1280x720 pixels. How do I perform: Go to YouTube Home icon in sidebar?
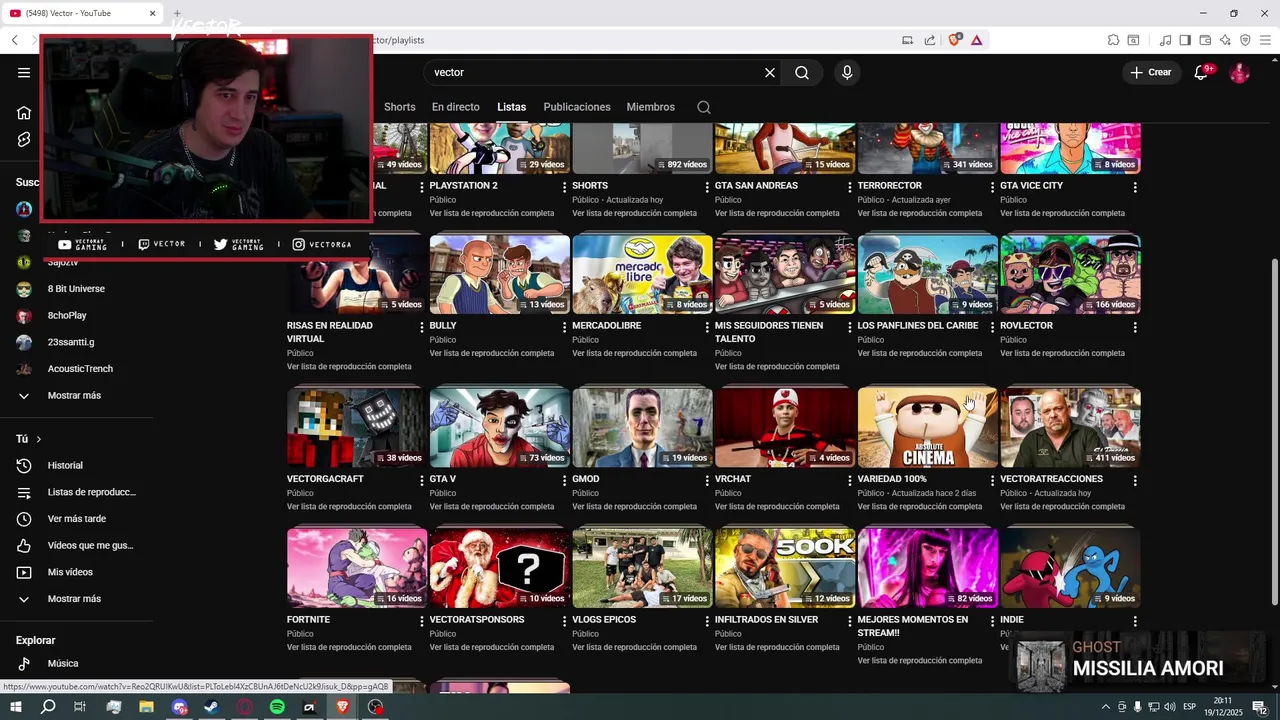[x=24, y=112]
